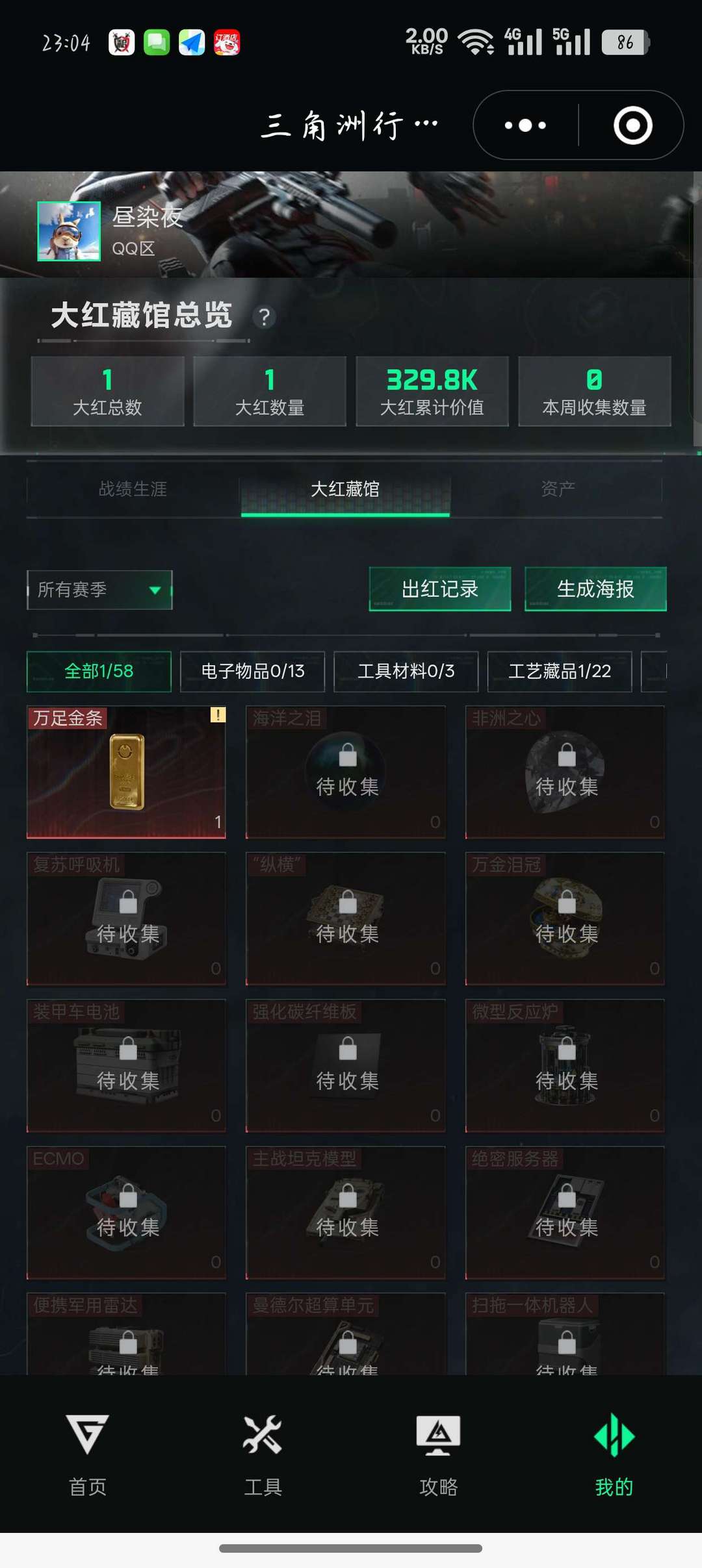702x1568 pixels.
Task: Tap the mini program close circle icon
Action: pyautogui.click(x=633, y=125)
